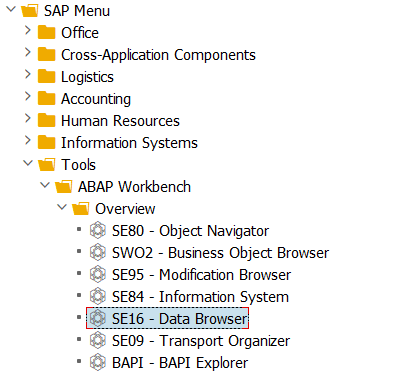
Task: Select the Information Systems tree entry
Action: (129, 143)
